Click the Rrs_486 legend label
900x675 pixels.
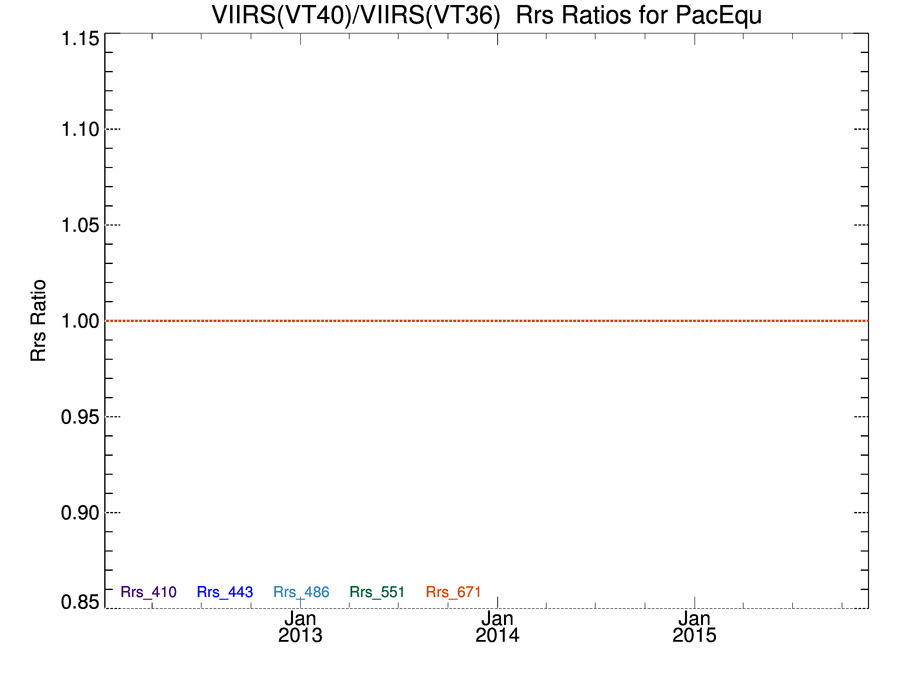301,592
